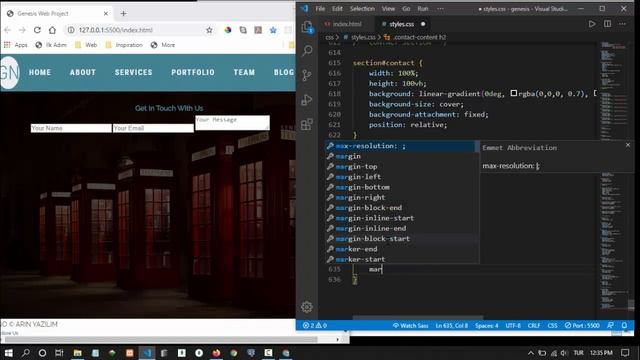Reload the page in Chrome

37,30
